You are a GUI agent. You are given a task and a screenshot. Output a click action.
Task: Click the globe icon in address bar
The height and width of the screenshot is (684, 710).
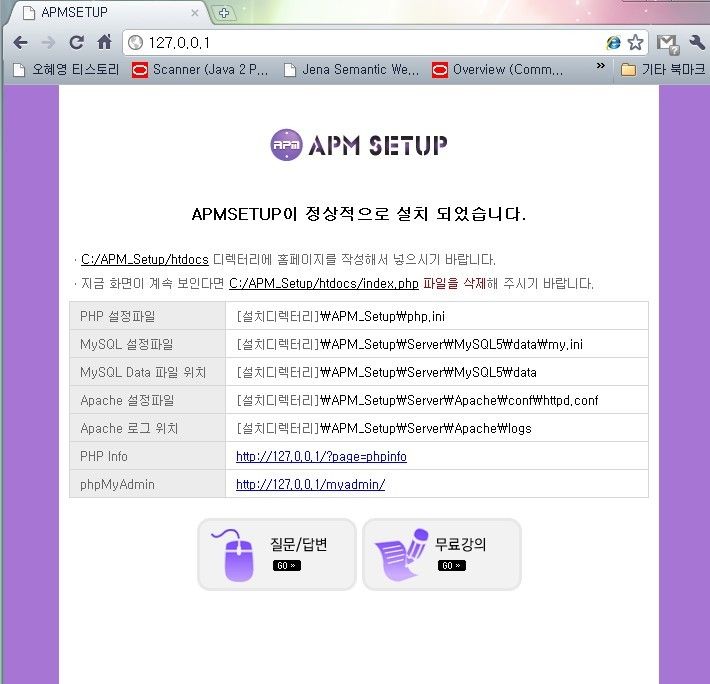click(135, 43)
